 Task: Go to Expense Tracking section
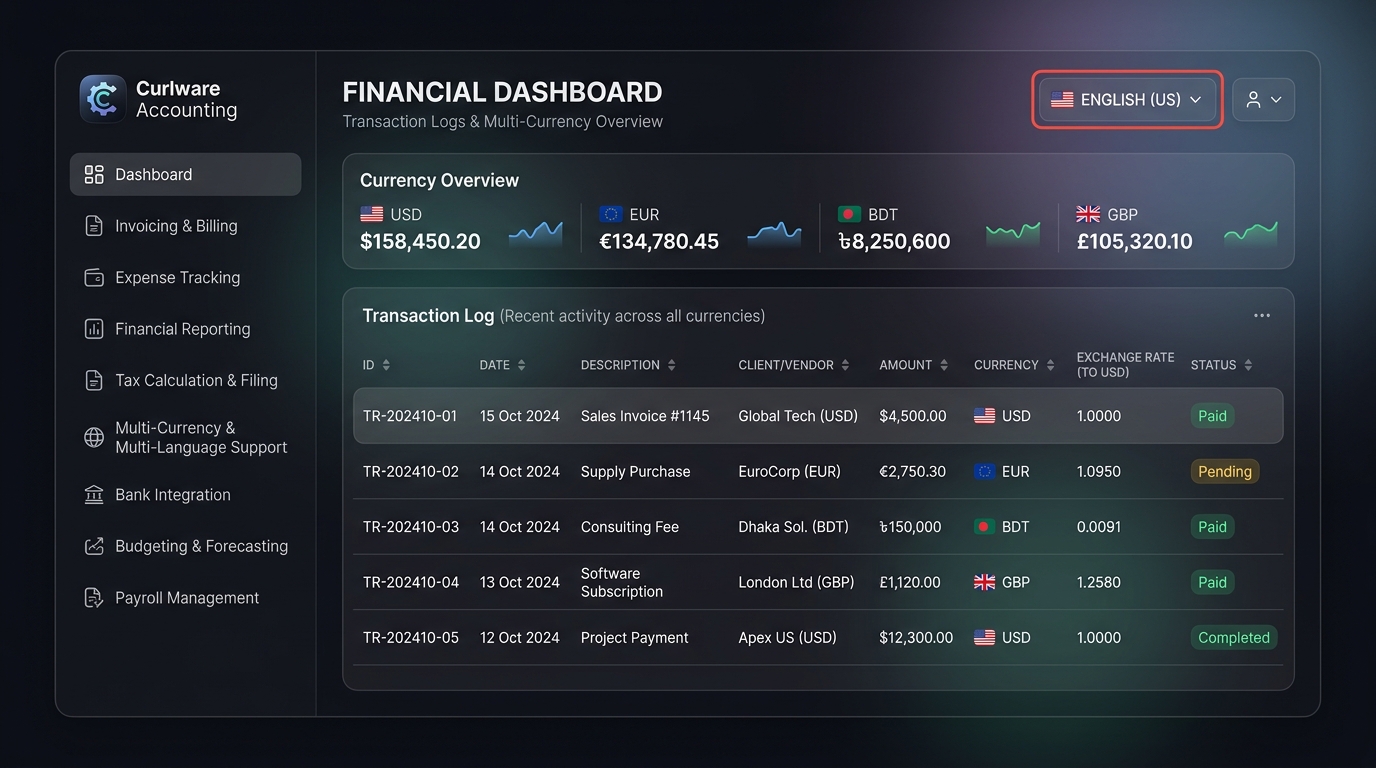coord(185,278)
